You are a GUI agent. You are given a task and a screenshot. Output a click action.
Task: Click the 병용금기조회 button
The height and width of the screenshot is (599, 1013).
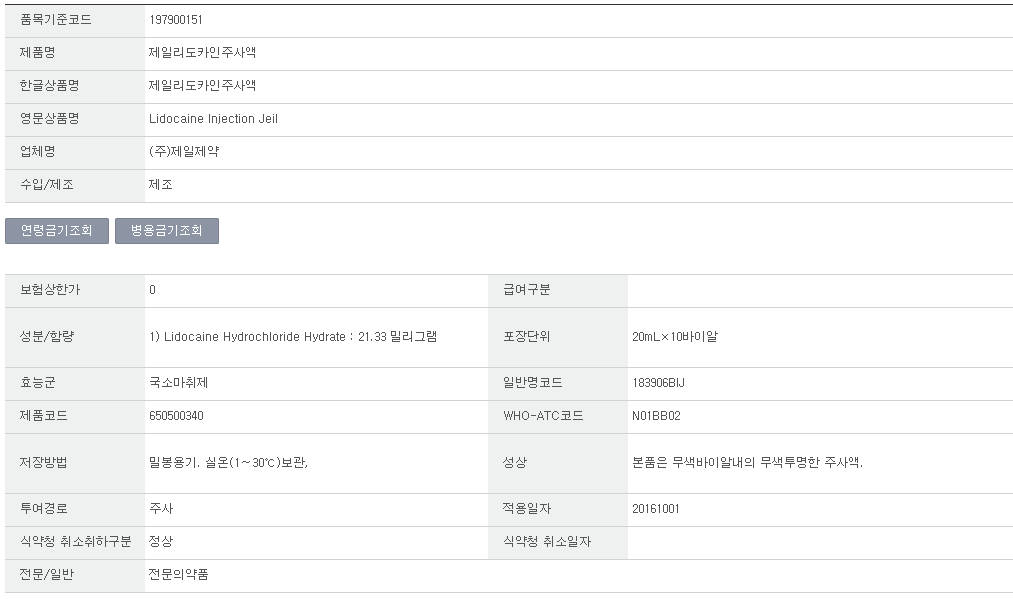pyautogui.click(x=167, y=231)
